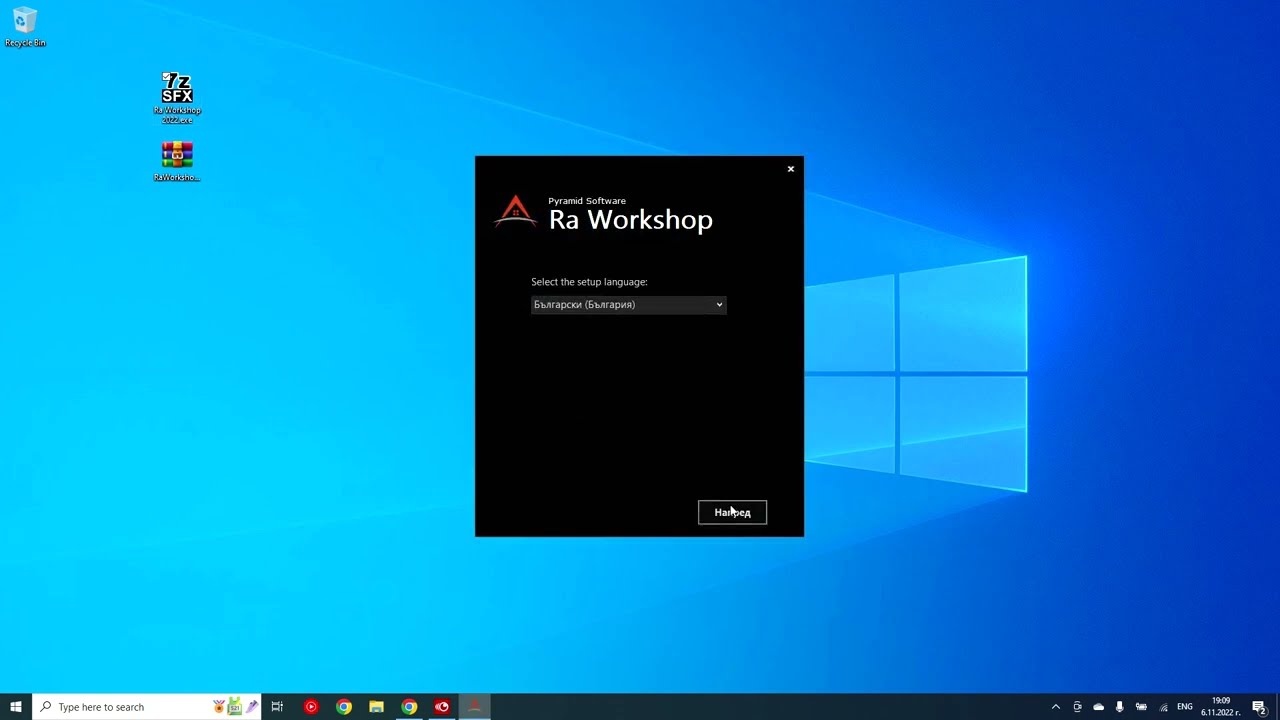Open the Windows Start menu
The width and height of the screenshot is (1280, 720).
16,707
